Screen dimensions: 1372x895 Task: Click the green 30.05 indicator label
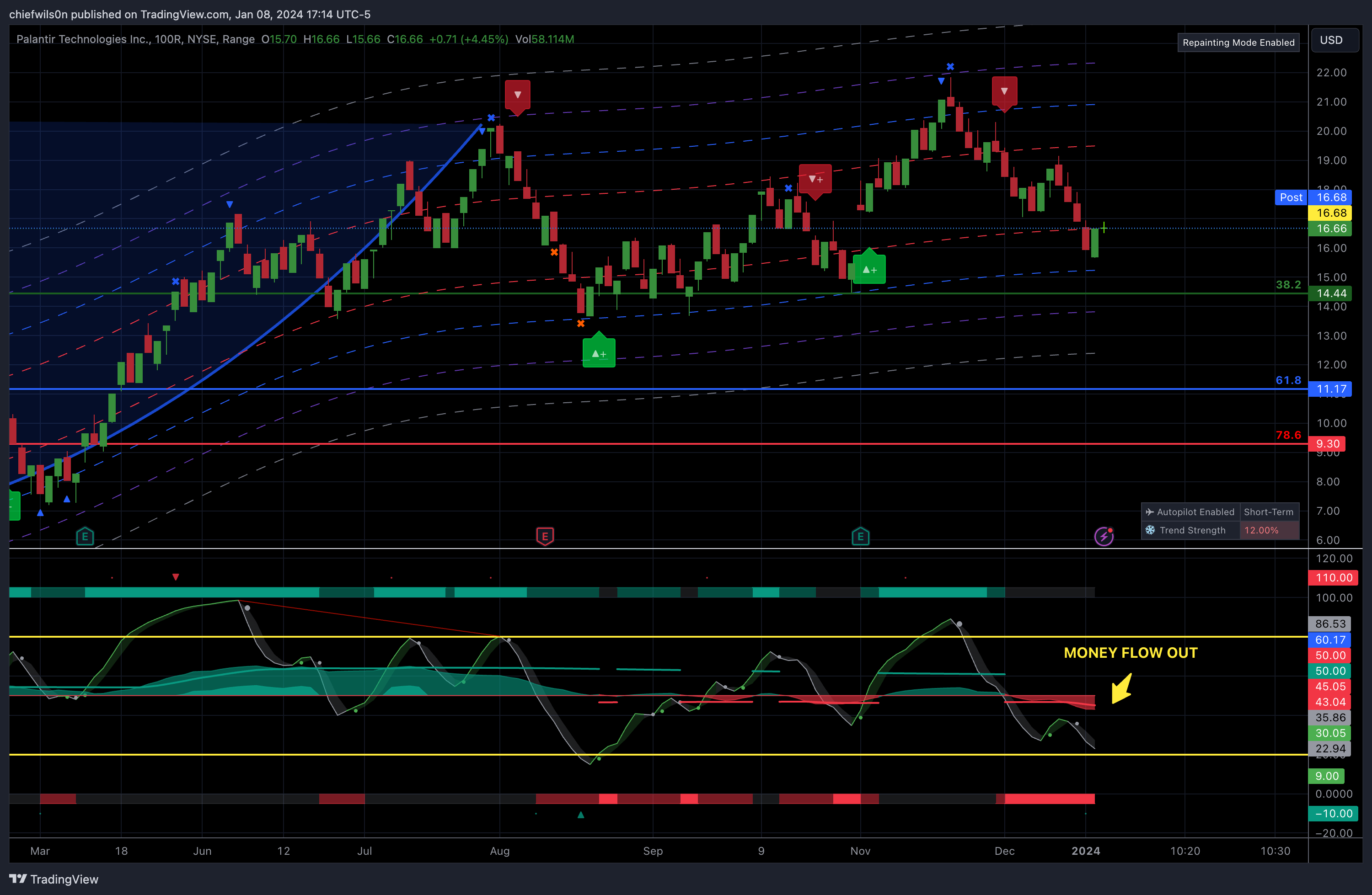[1329, 733]
